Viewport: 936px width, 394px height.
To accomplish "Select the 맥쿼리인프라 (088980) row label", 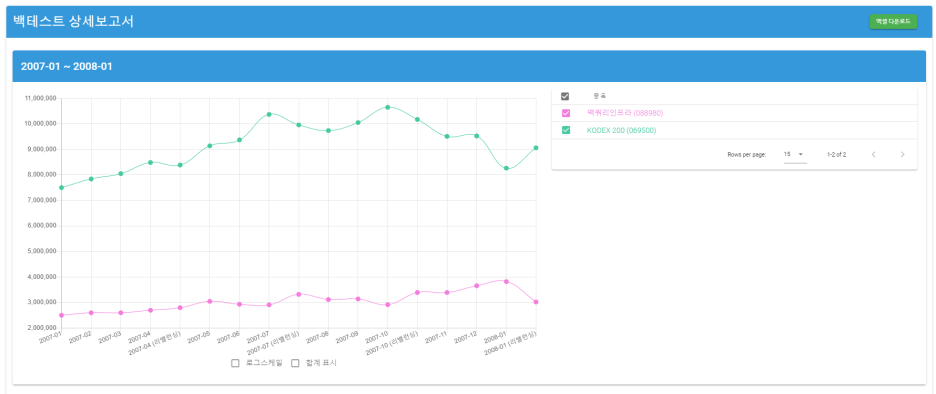I will [625, 113].
